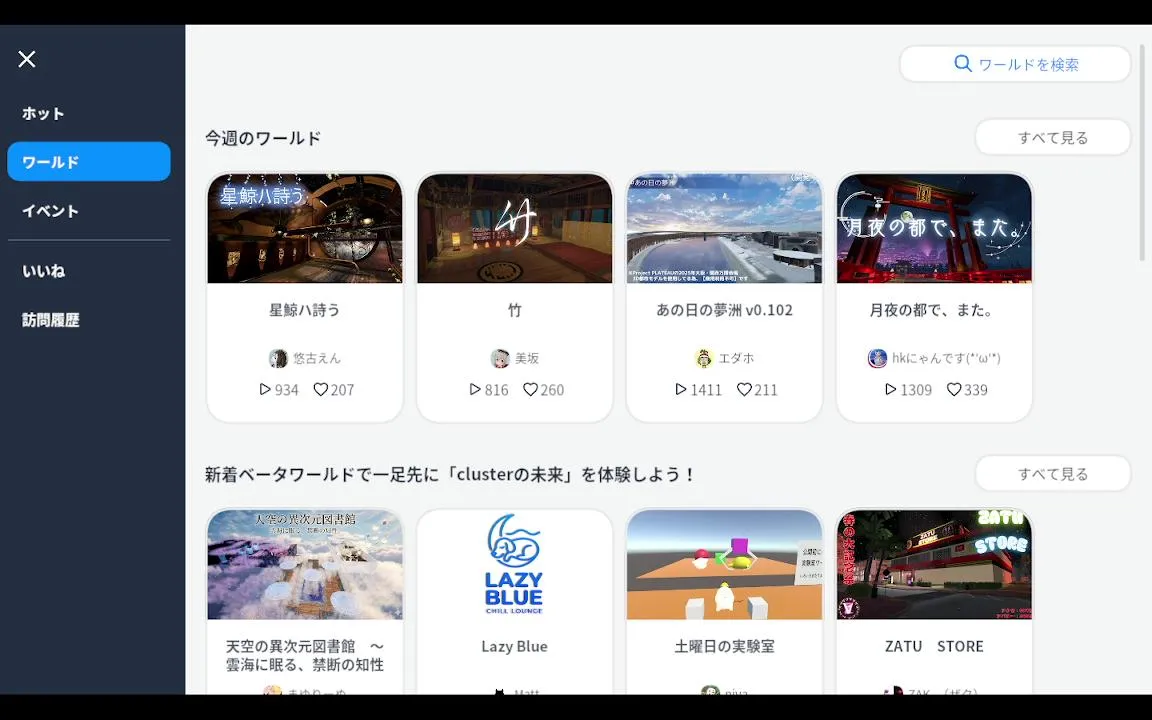Screen dimensions: 1152x720
Task: Click the play icon beside 934
Action: pyautogui.click(x=265, y=389)
